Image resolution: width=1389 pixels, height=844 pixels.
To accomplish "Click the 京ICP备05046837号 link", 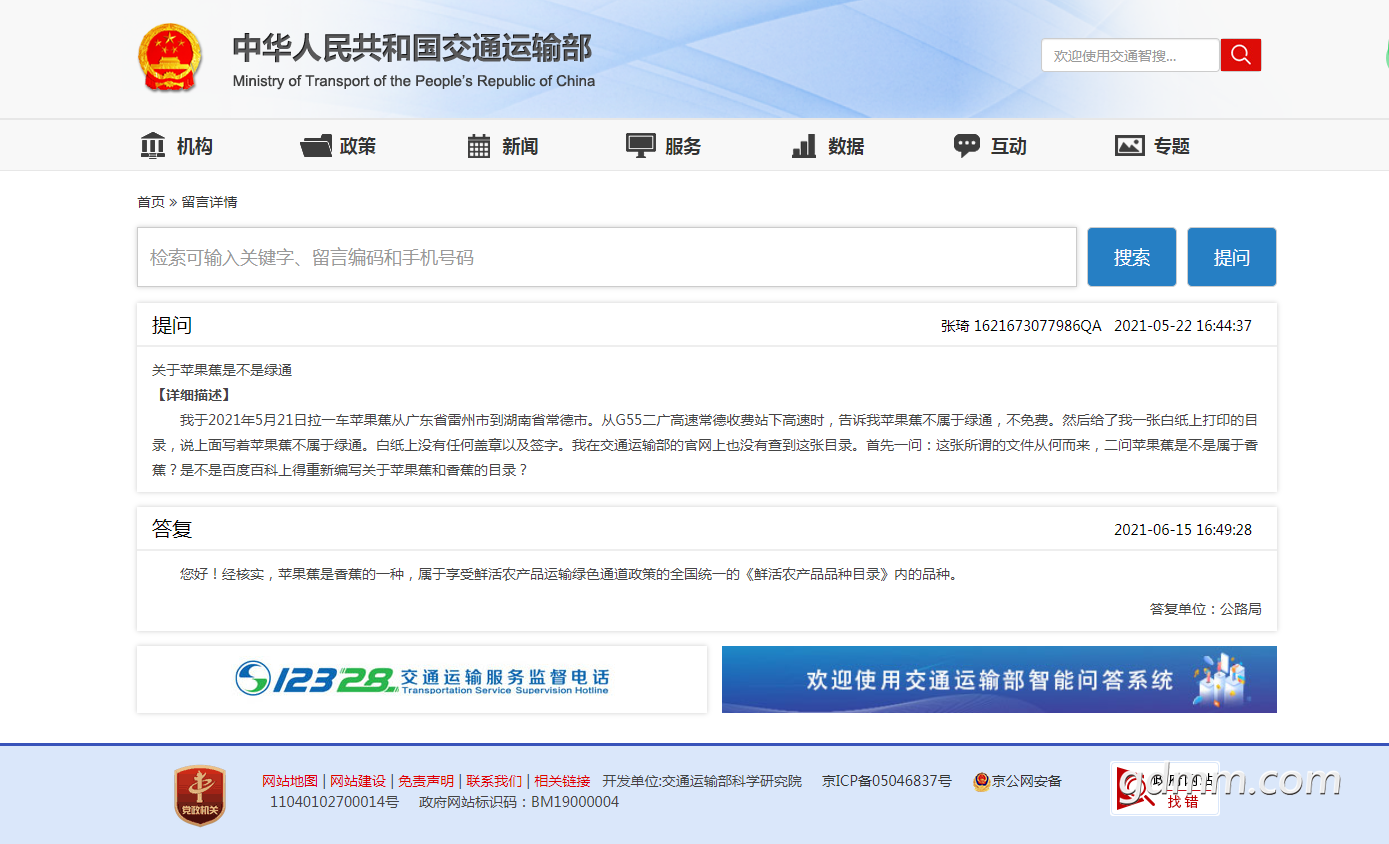I will 887,781.
